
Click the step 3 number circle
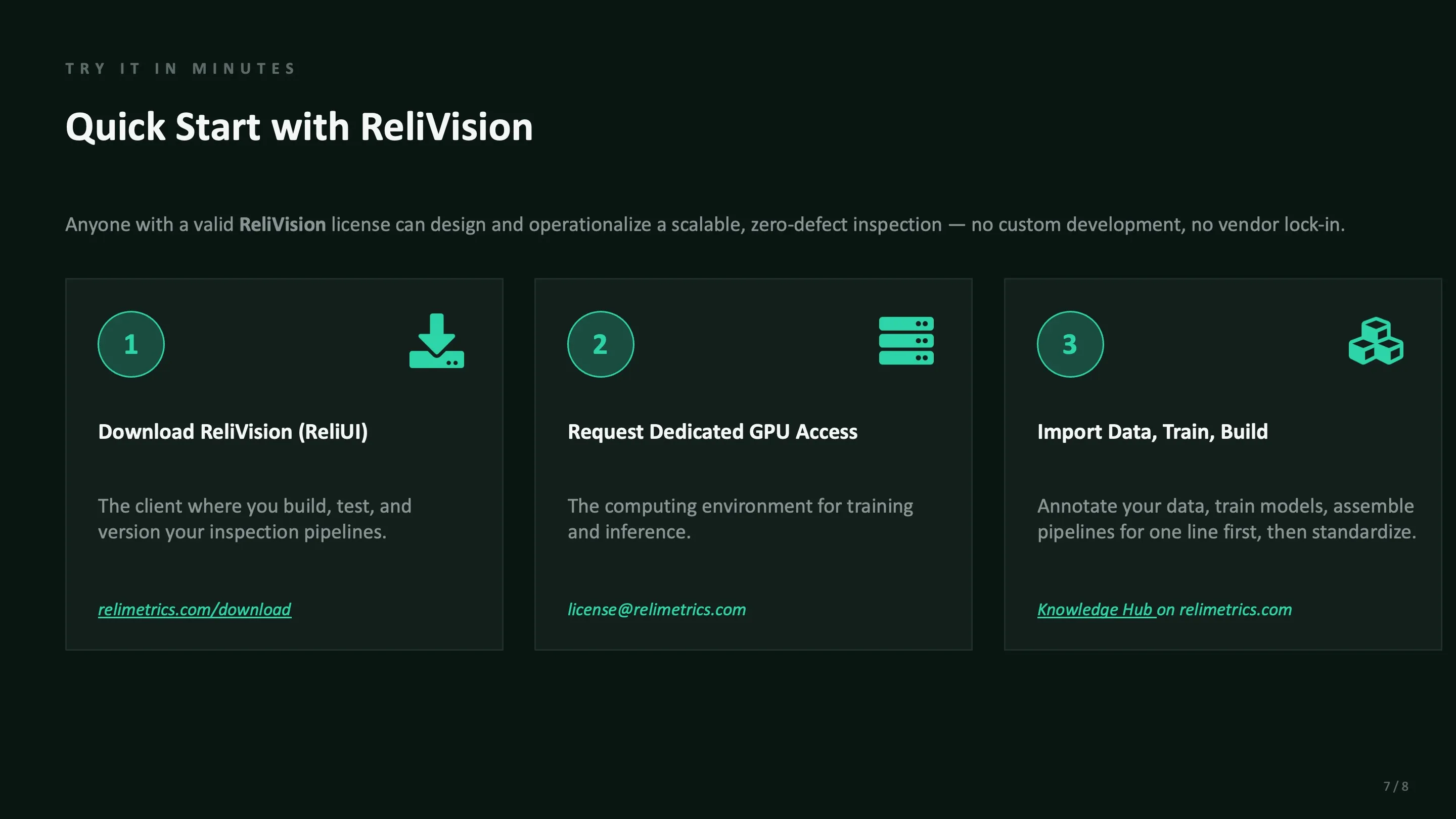tap(1071, 344)
